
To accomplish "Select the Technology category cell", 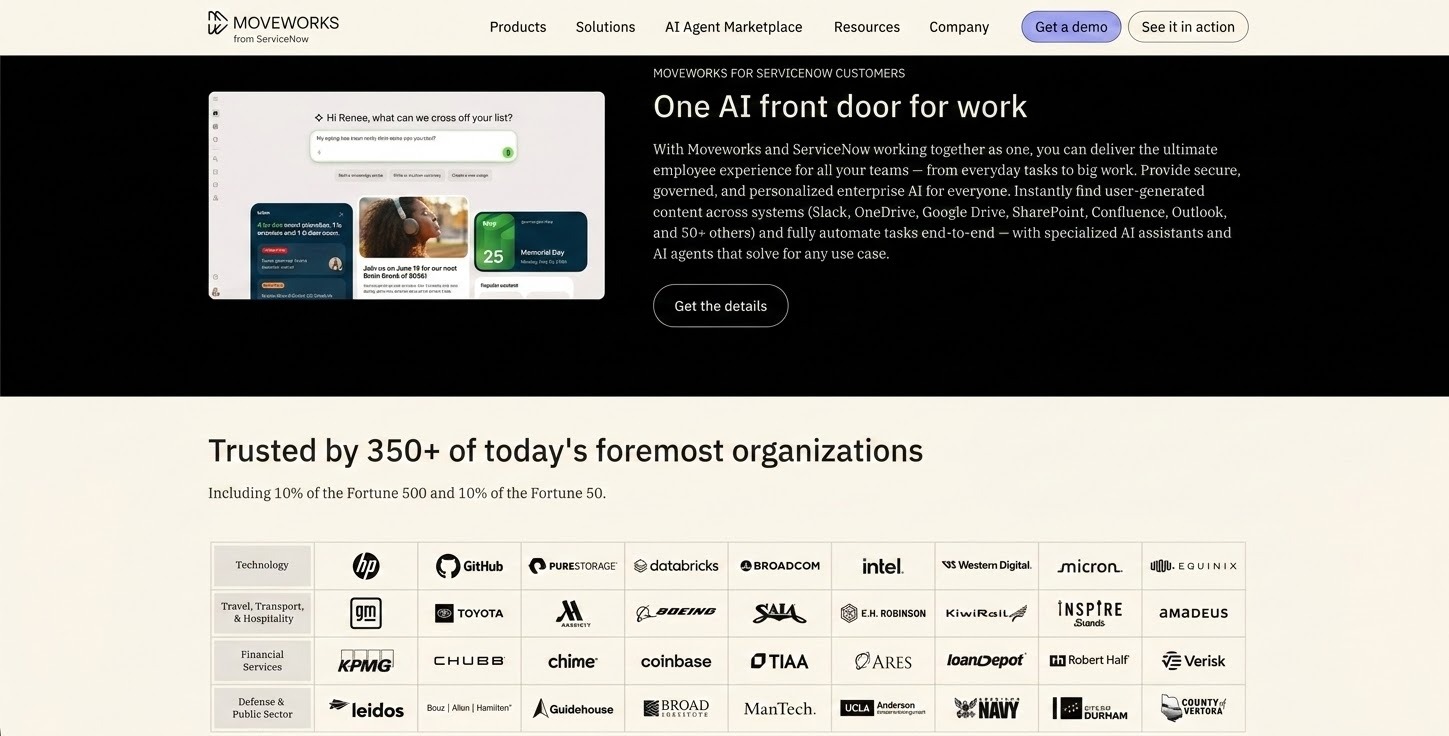I will tap(262, 566).
